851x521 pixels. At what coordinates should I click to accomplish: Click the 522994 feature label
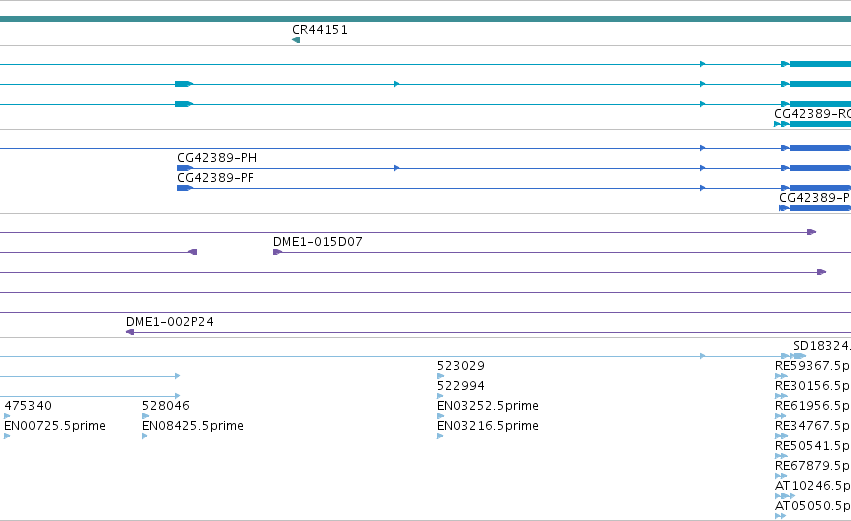461,386
